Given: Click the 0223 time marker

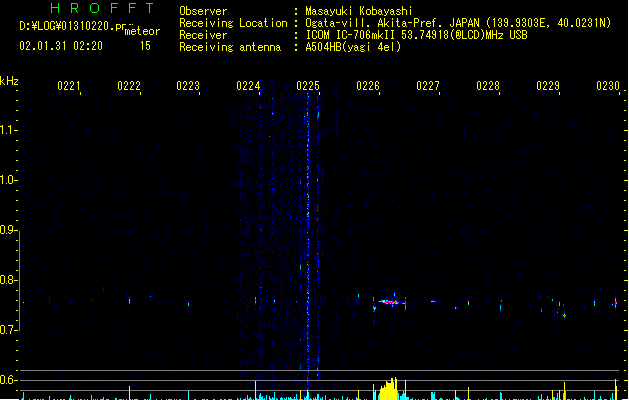Looking at the screenshot, I should coord(188,86).
